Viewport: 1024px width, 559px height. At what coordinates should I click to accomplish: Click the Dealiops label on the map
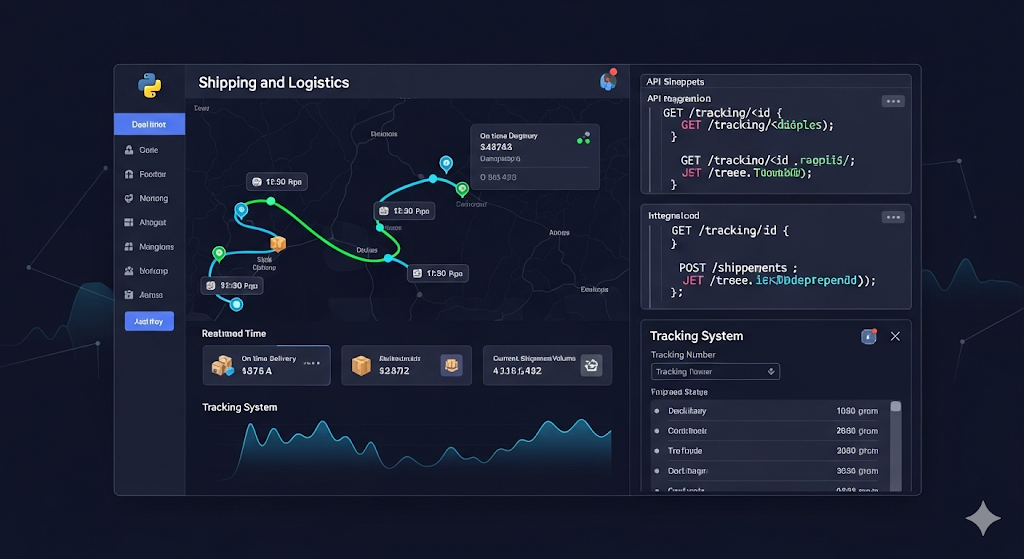(x=594, y=289)
